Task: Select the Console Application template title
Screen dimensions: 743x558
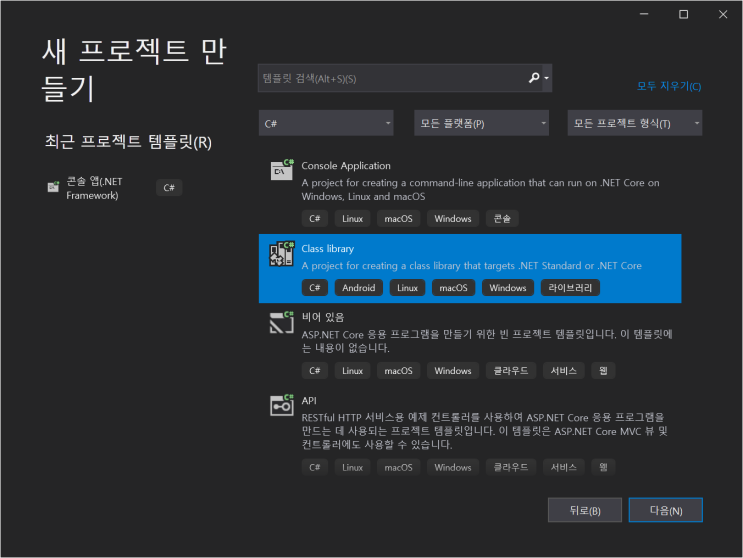Action: (346, 166)
